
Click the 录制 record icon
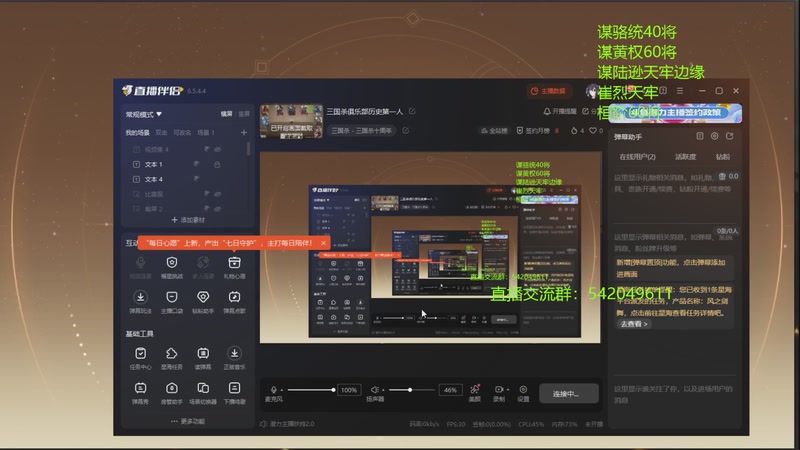click(498, 389)
